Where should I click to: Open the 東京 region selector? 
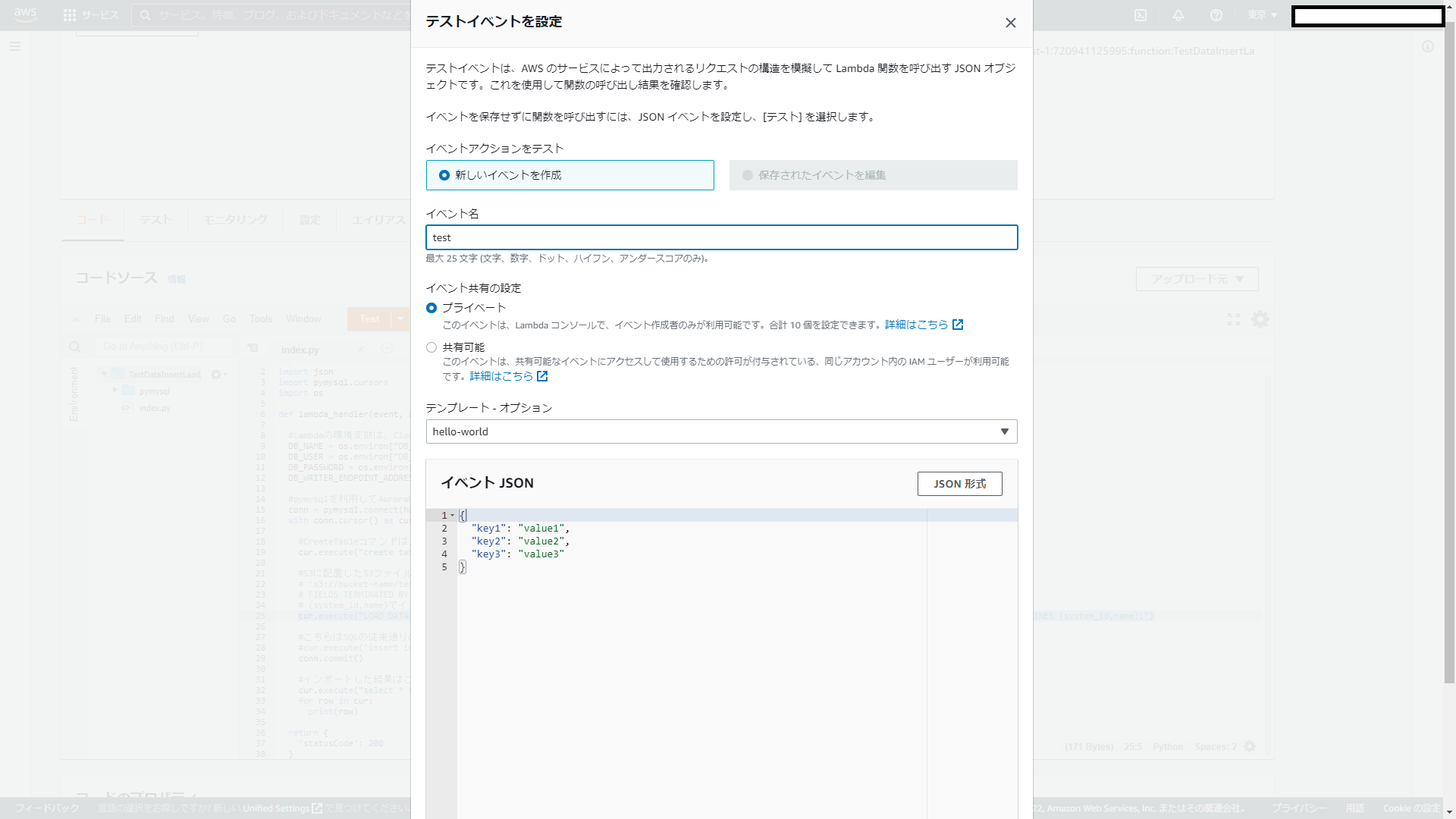click(x=1260, y=15)
